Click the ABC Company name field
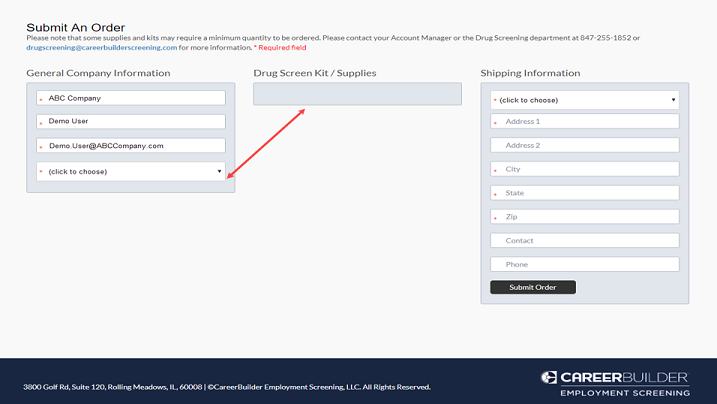717x404 pixels. [131, 98]
